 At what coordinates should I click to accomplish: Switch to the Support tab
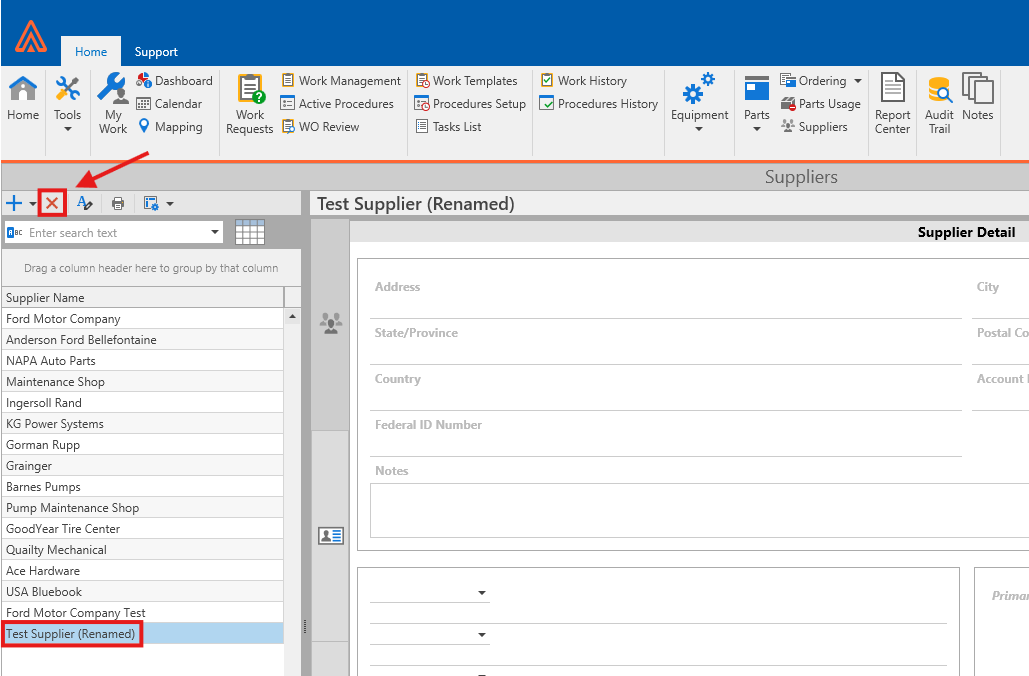click(156, 52)
